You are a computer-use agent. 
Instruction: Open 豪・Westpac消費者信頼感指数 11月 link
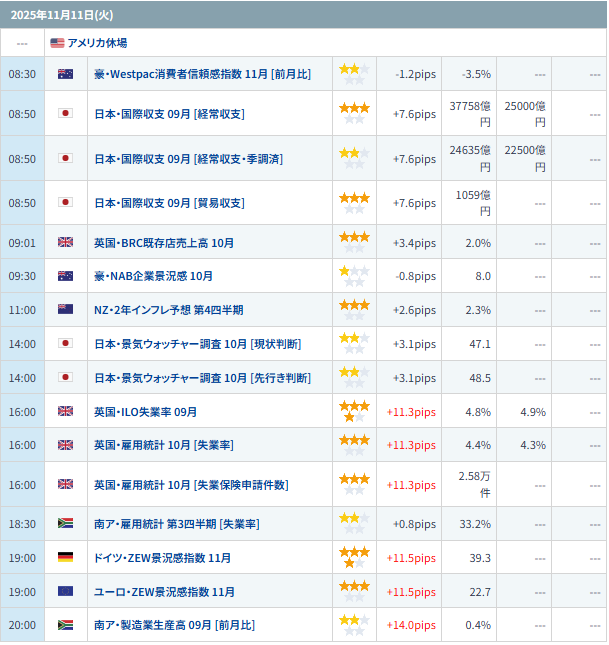click(202, 74)
